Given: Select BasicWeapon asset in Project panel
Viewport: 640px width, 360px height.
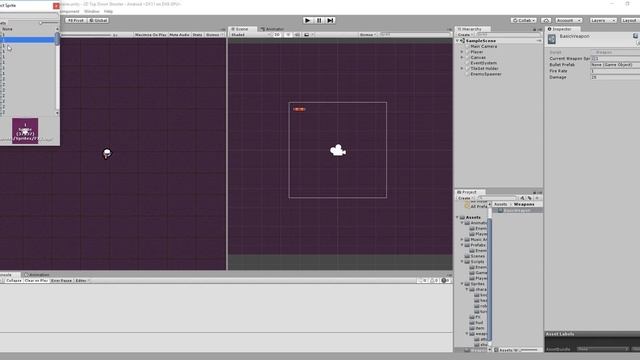Looking at the screenshot, I should (x=517, y=210).
